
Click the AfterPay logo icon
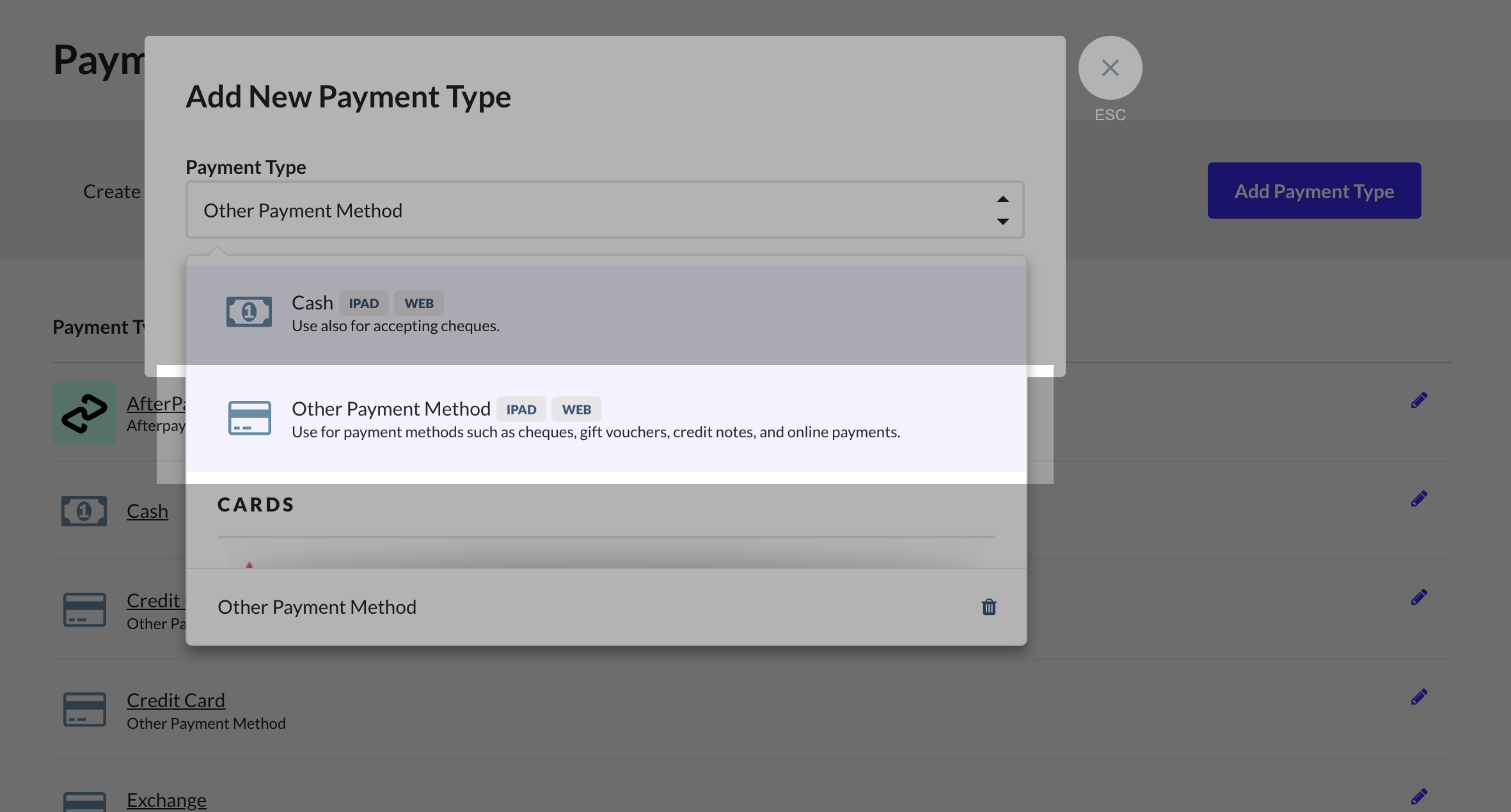[84, 414]
